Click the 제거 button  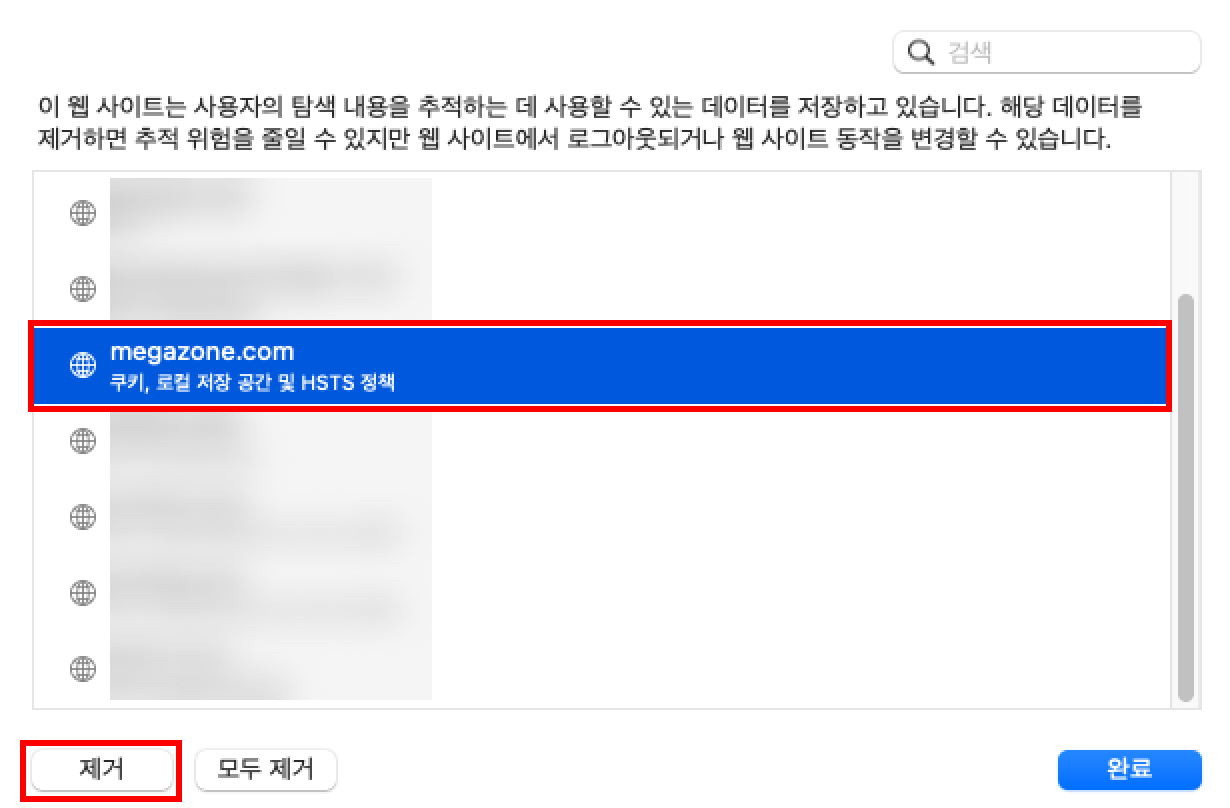pos(101,769)
